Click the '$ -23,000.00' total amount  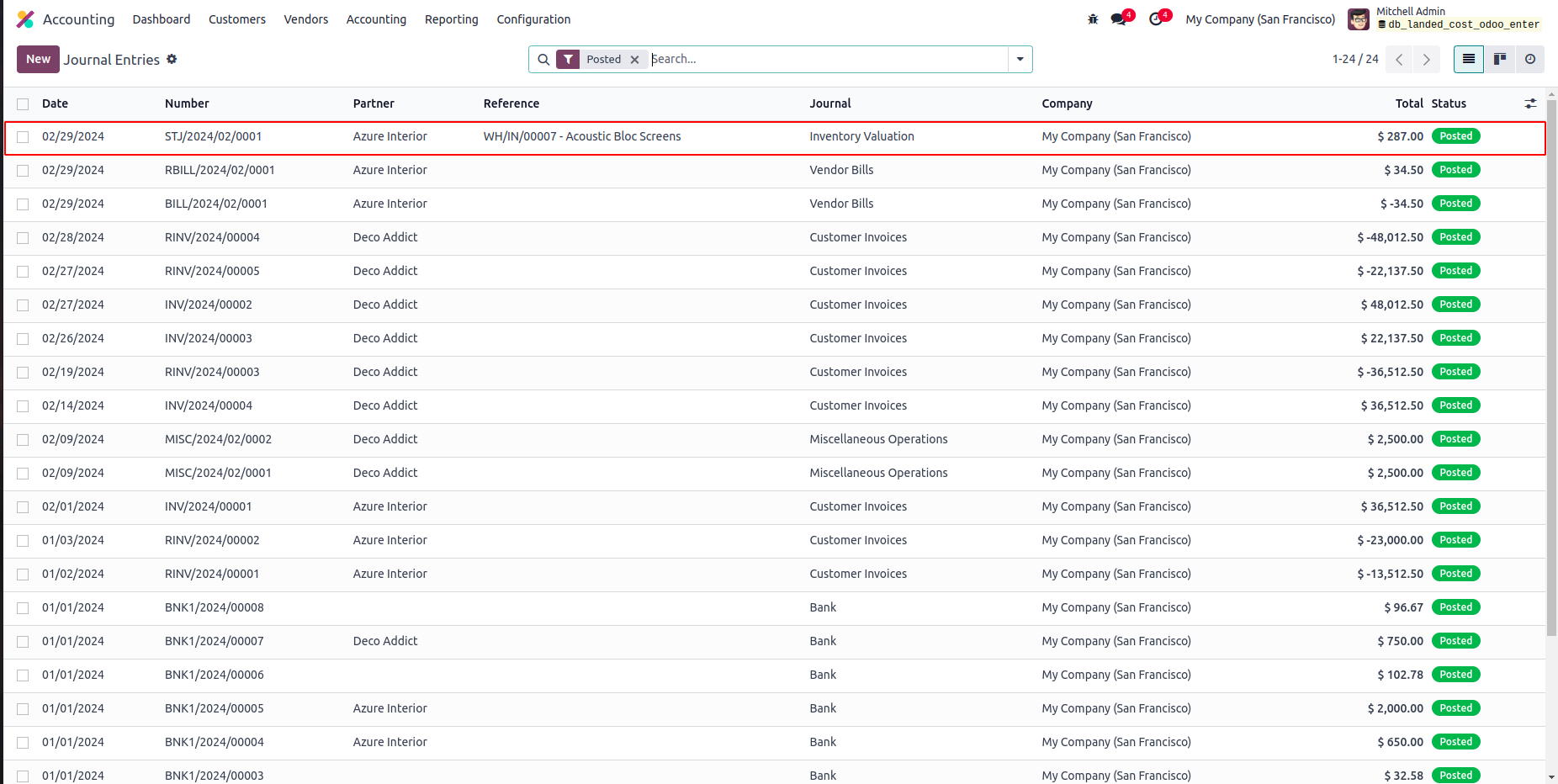[x=1390, y=540]
